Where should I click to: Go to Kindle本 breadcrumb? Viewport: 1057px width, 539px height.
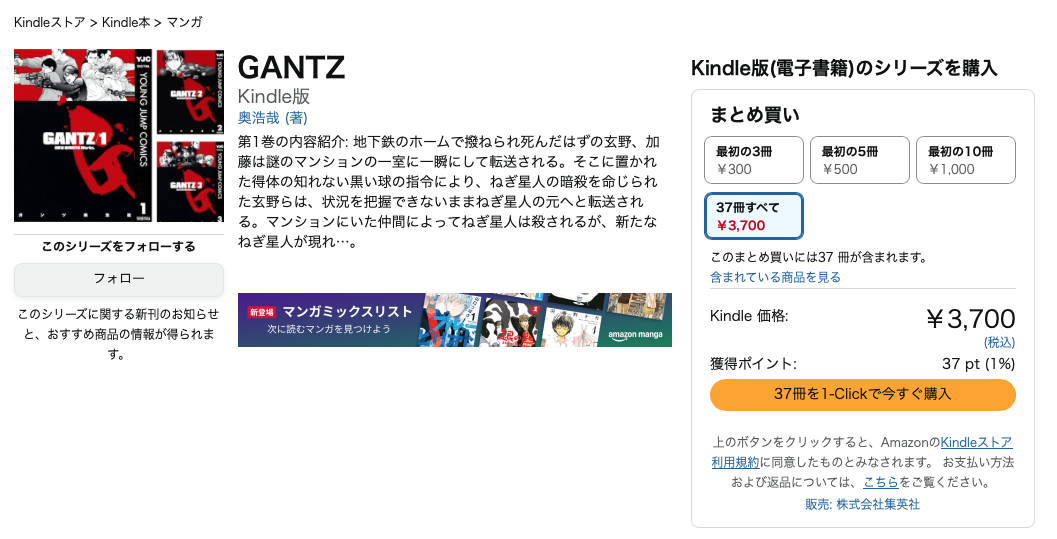126,22
